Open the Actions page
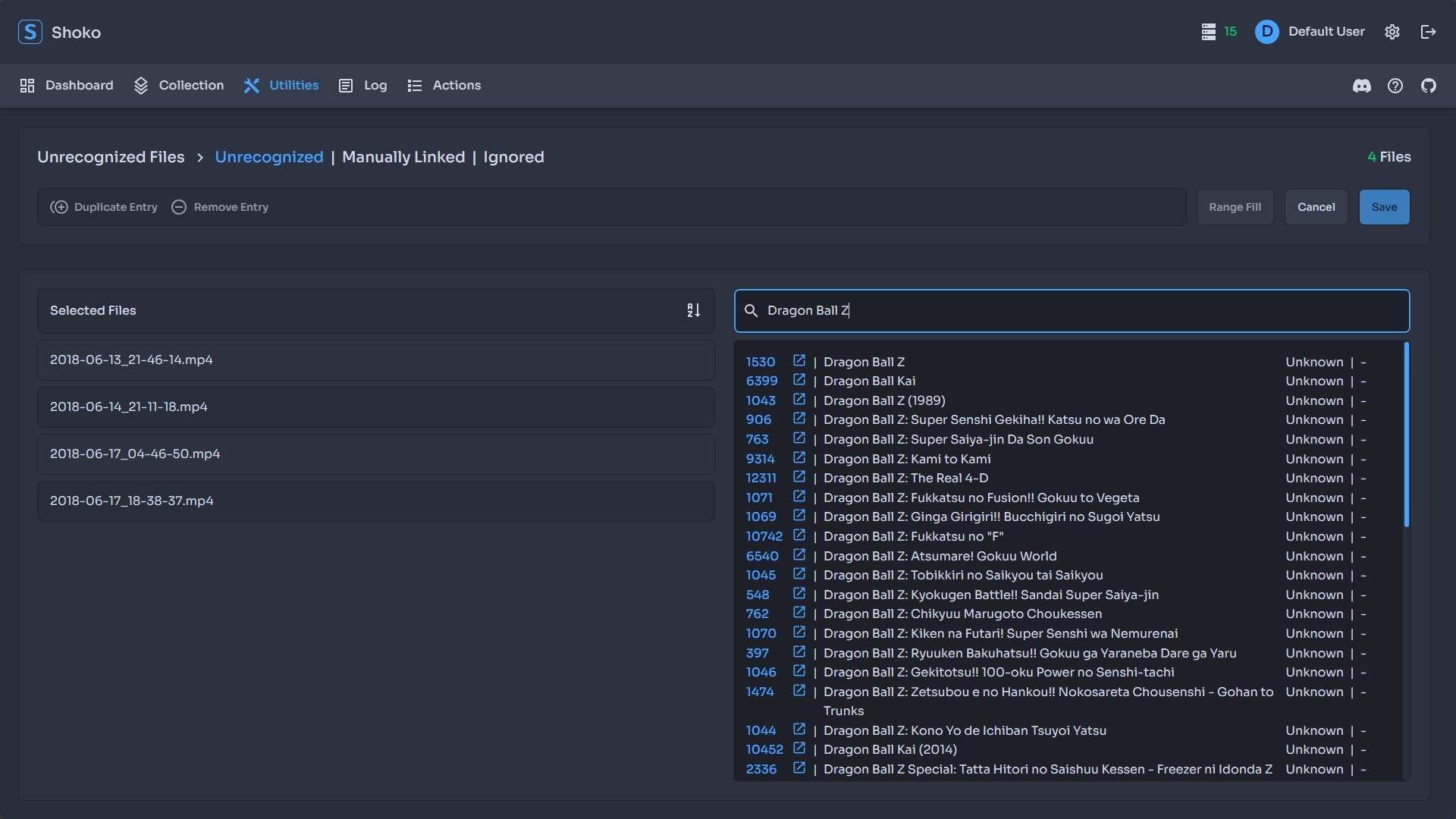Viewport: 1456px width, 819px height. point(444,86)
